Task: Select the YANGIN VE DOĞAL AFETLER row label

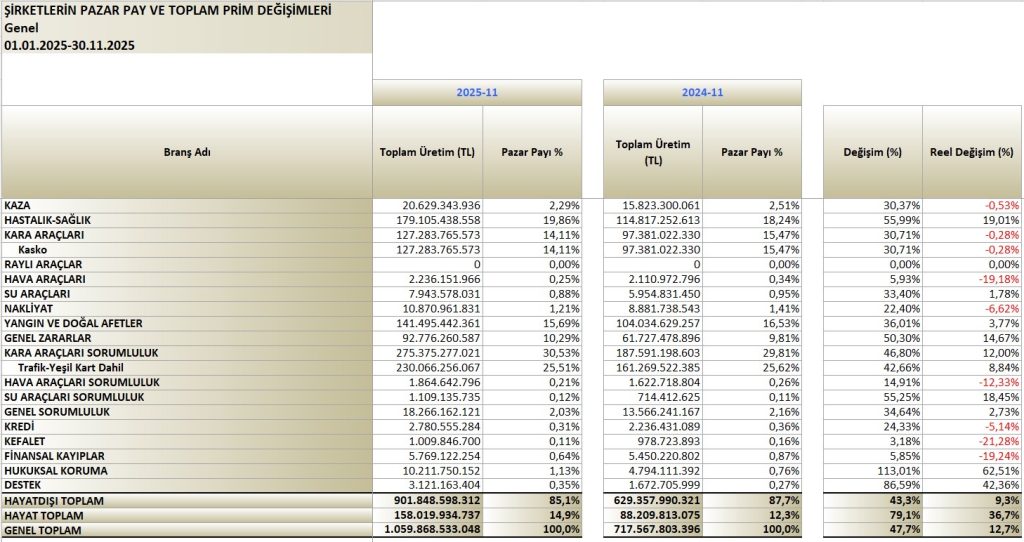Action: (x=74, y=323)
